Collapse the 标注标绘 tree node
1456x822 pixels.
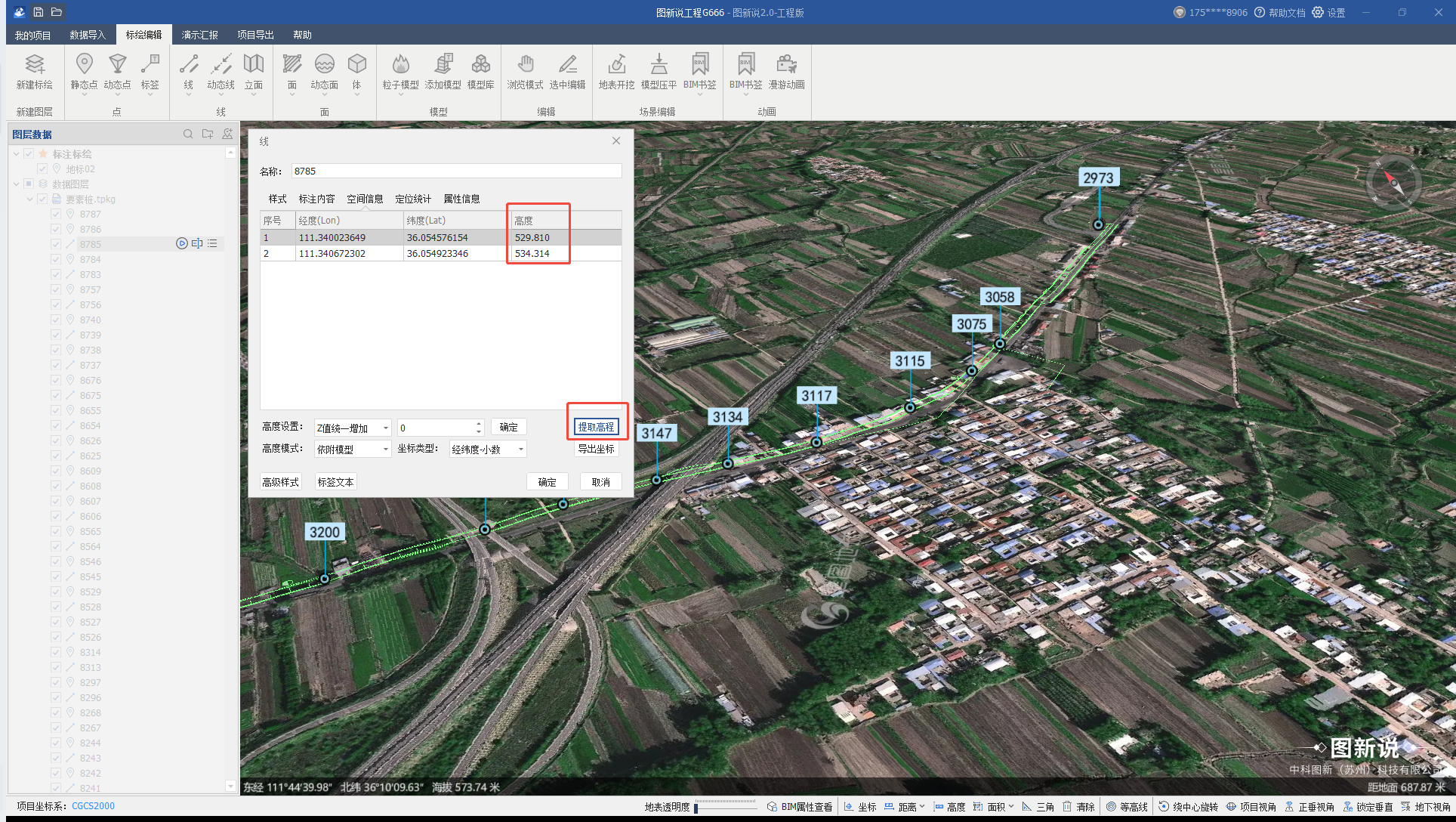[x=16, y=153]
